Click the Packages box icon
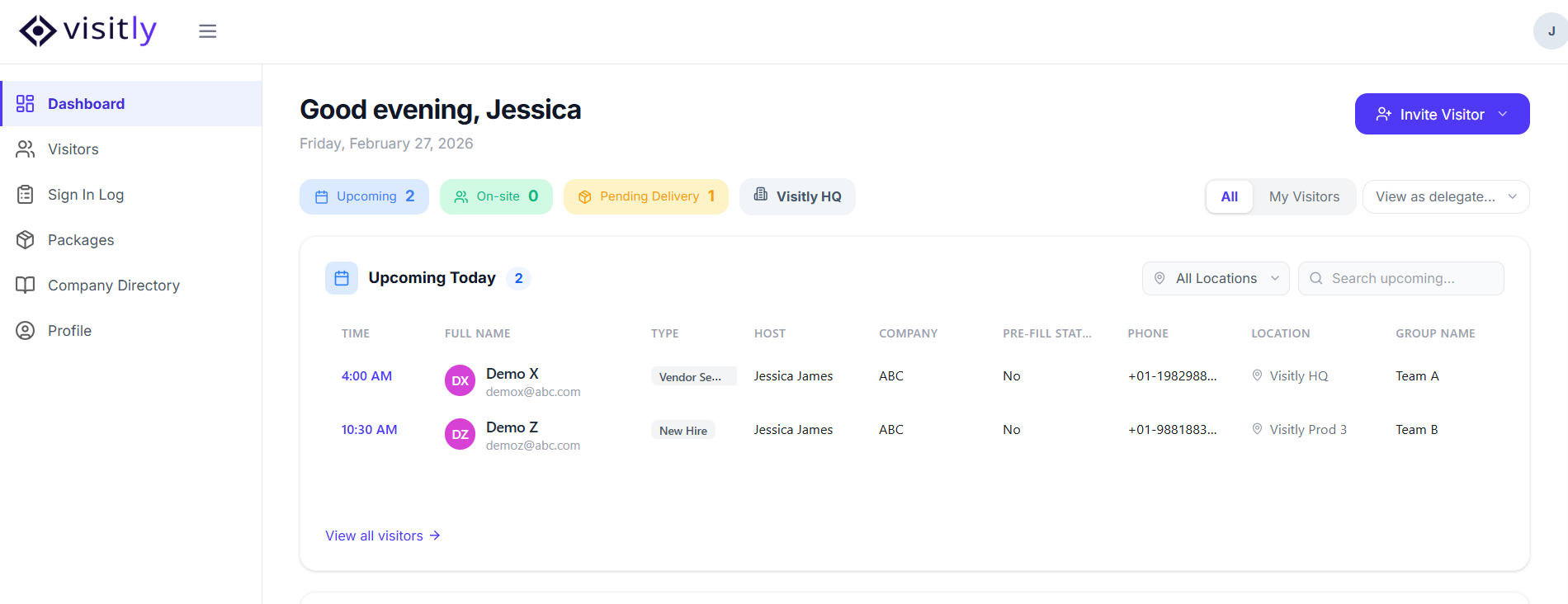This screenshot has height=604, width=1568. click(x=26, y=239)
